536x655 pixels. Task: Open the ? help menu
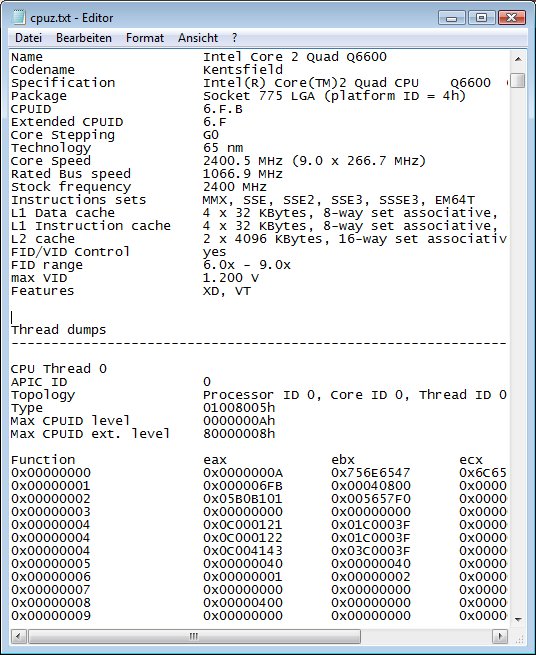pos(234,38)
